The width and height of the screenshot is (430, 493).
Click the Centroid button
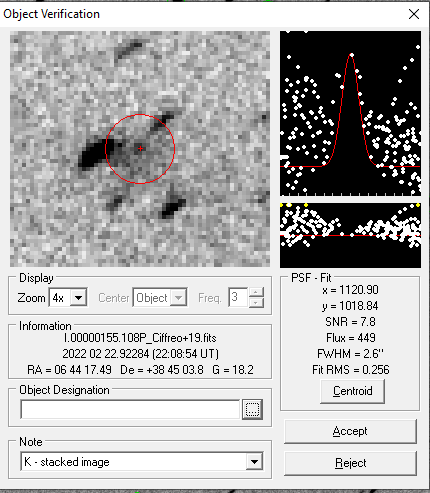352,391
